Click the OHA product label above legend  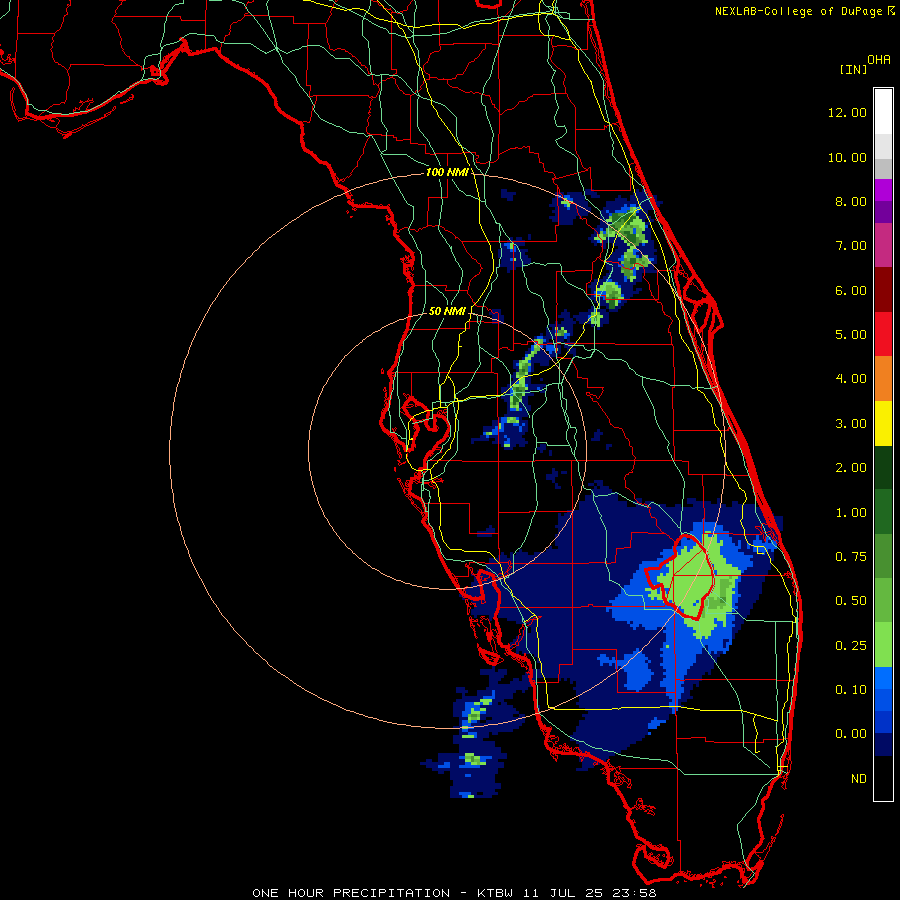[879, 60]
